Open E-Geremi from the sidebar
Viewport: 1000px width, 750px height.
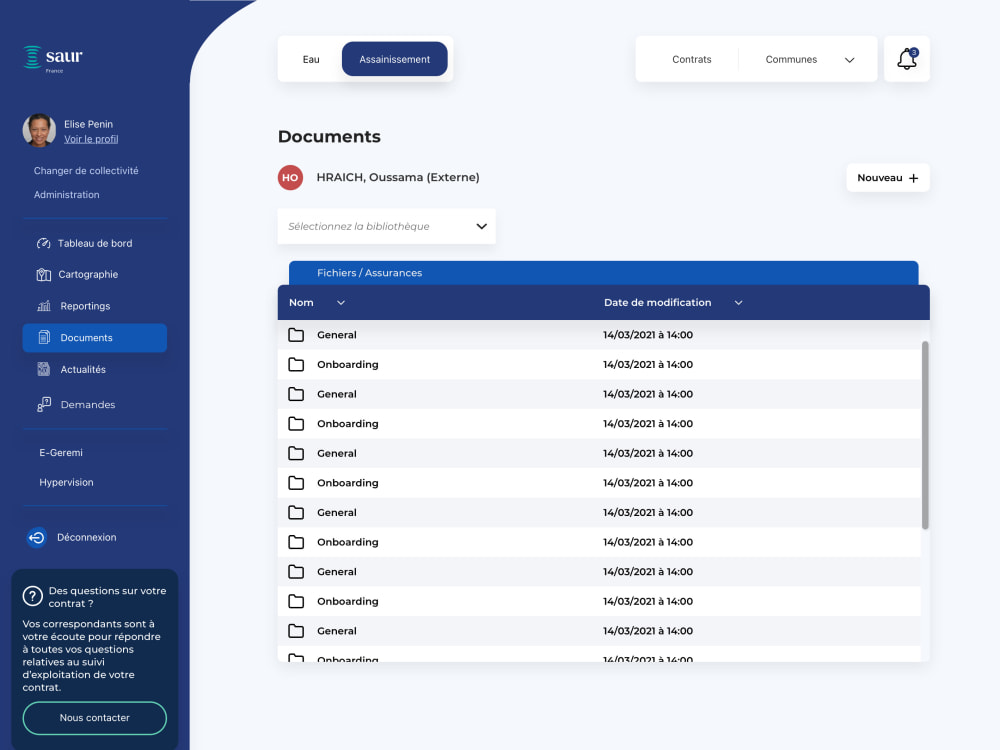61,452
